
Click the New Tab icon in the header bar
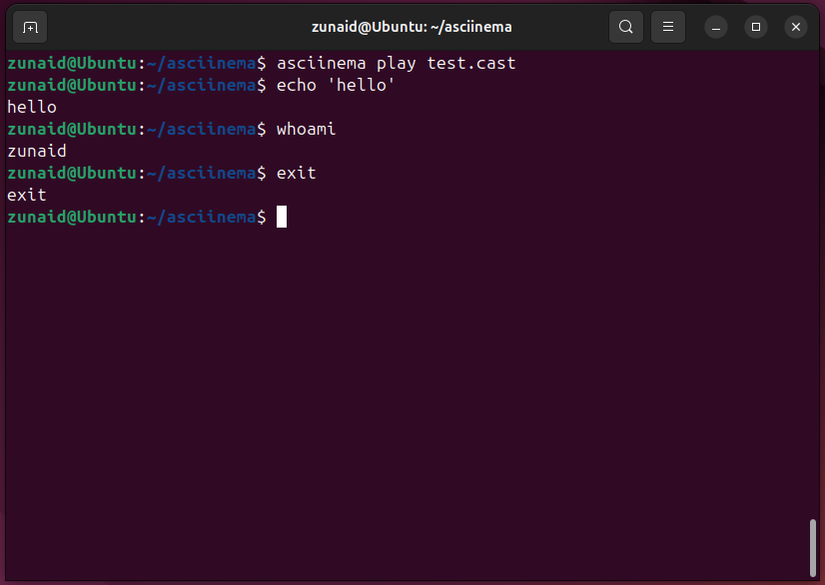click(x=29, y=27)
